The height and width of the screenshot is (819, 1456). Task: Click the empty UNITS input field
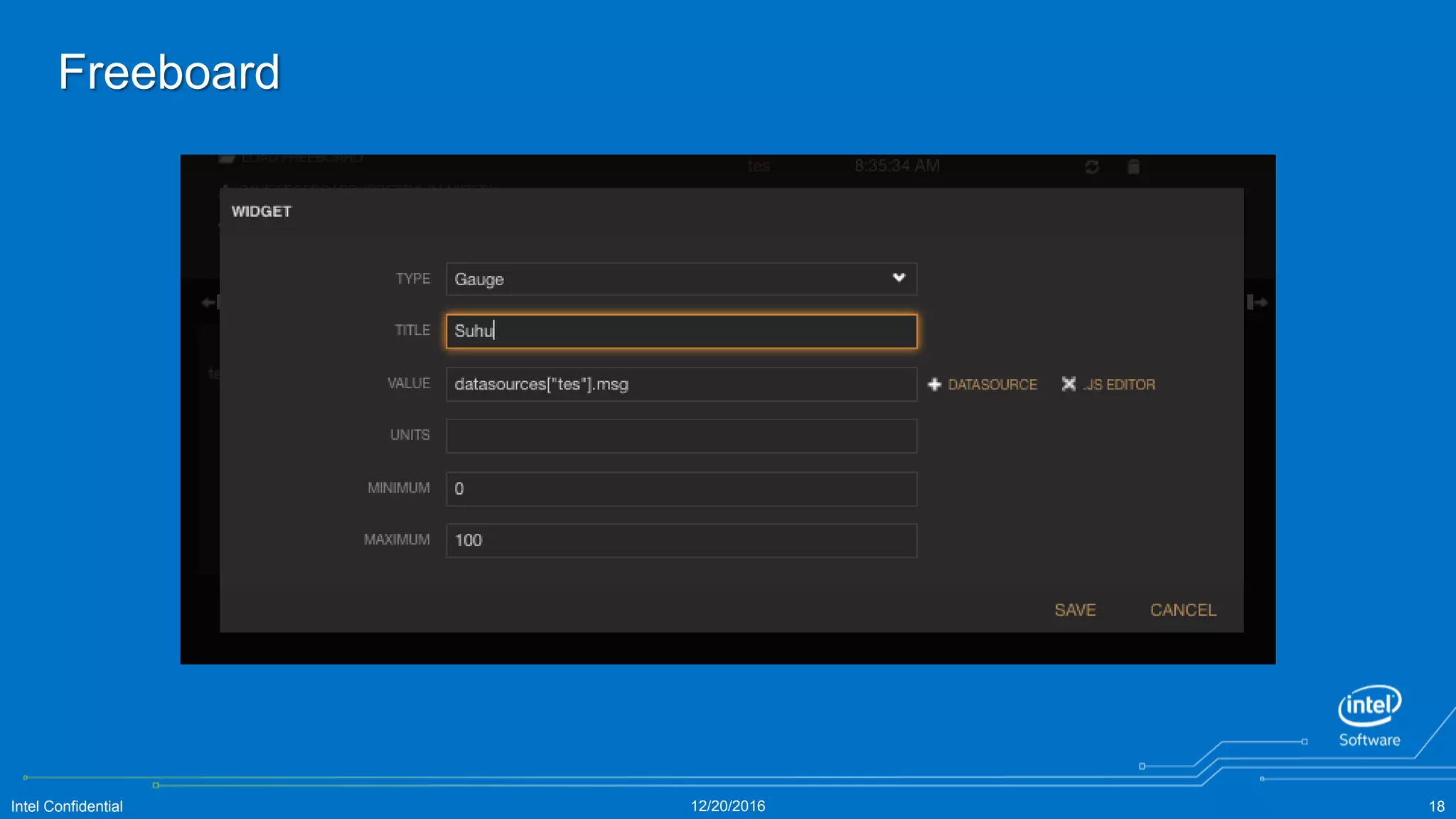point(681,436)
